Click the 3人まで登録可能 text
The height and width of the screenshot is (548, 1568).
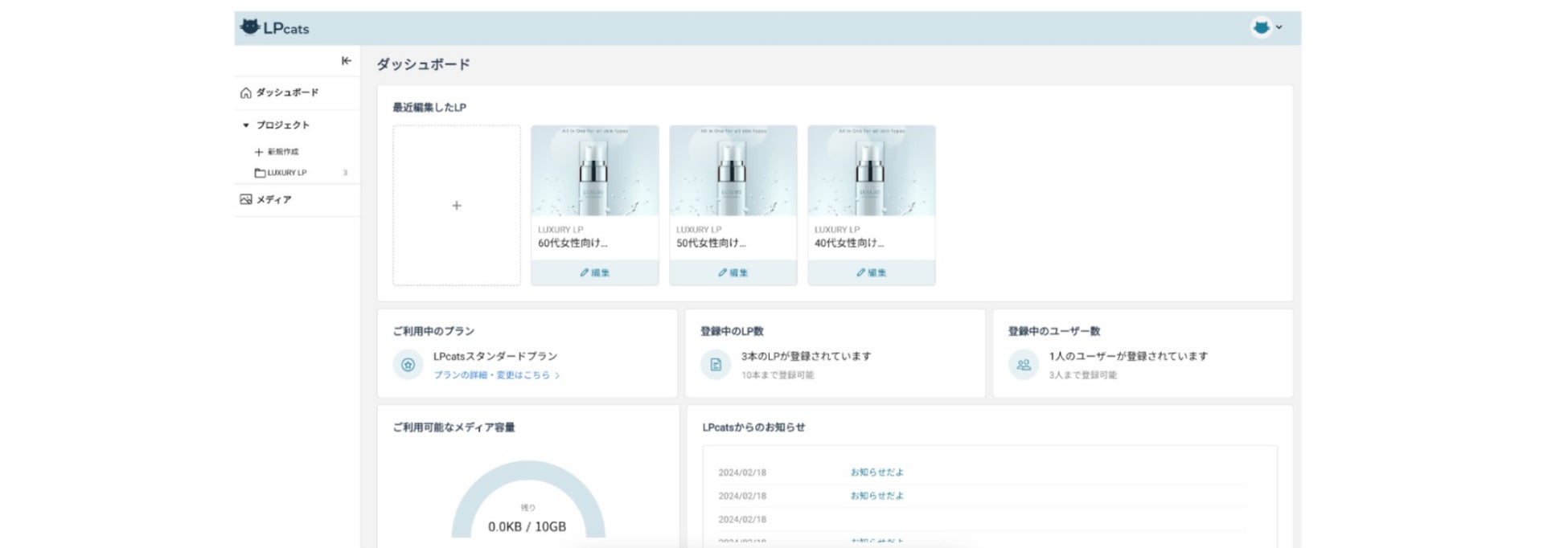1082,375
